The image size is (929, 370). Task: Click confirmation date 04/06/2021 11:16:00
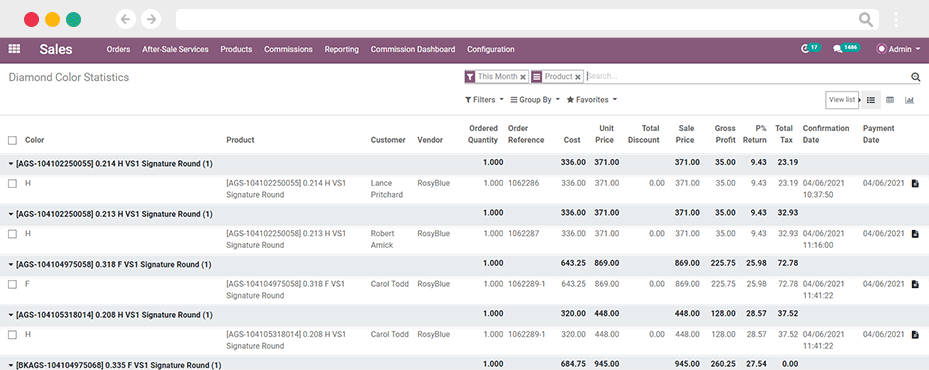pos(825,240)
